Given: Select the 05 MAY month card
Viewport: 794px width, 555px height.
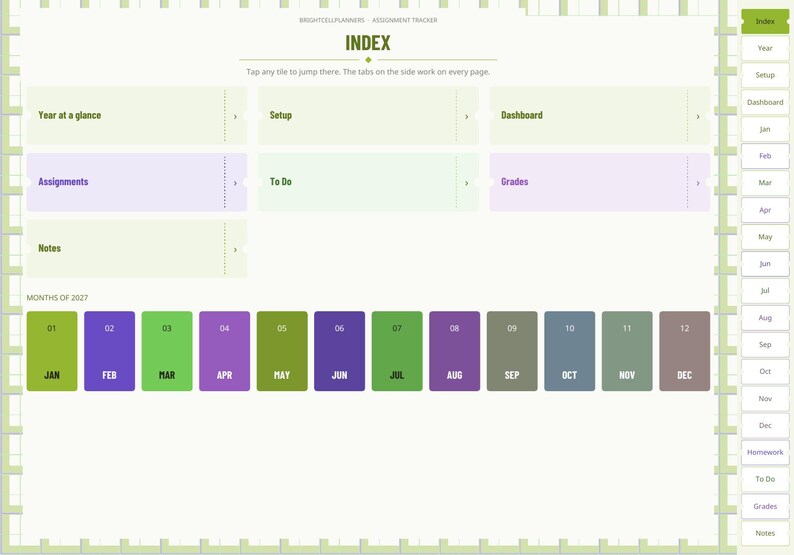Looking at the screenshot, I should pos(282,351).
